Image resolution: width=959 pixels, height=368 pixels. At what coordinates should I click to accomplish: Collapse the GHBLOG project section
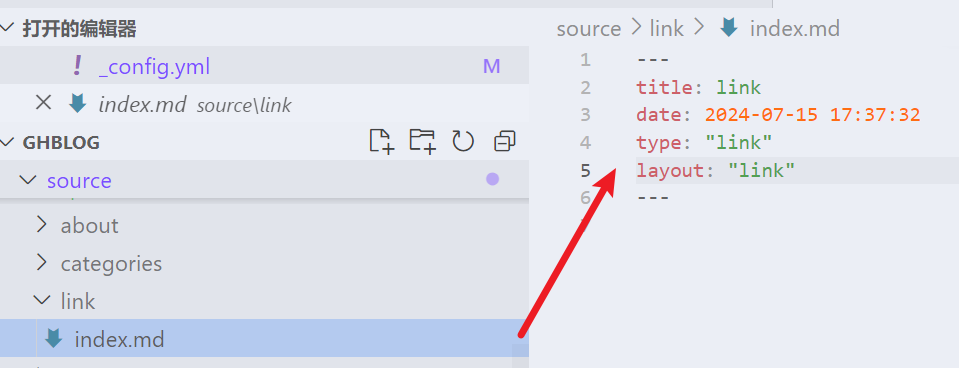pyautogui.click(x=7, y=142)
